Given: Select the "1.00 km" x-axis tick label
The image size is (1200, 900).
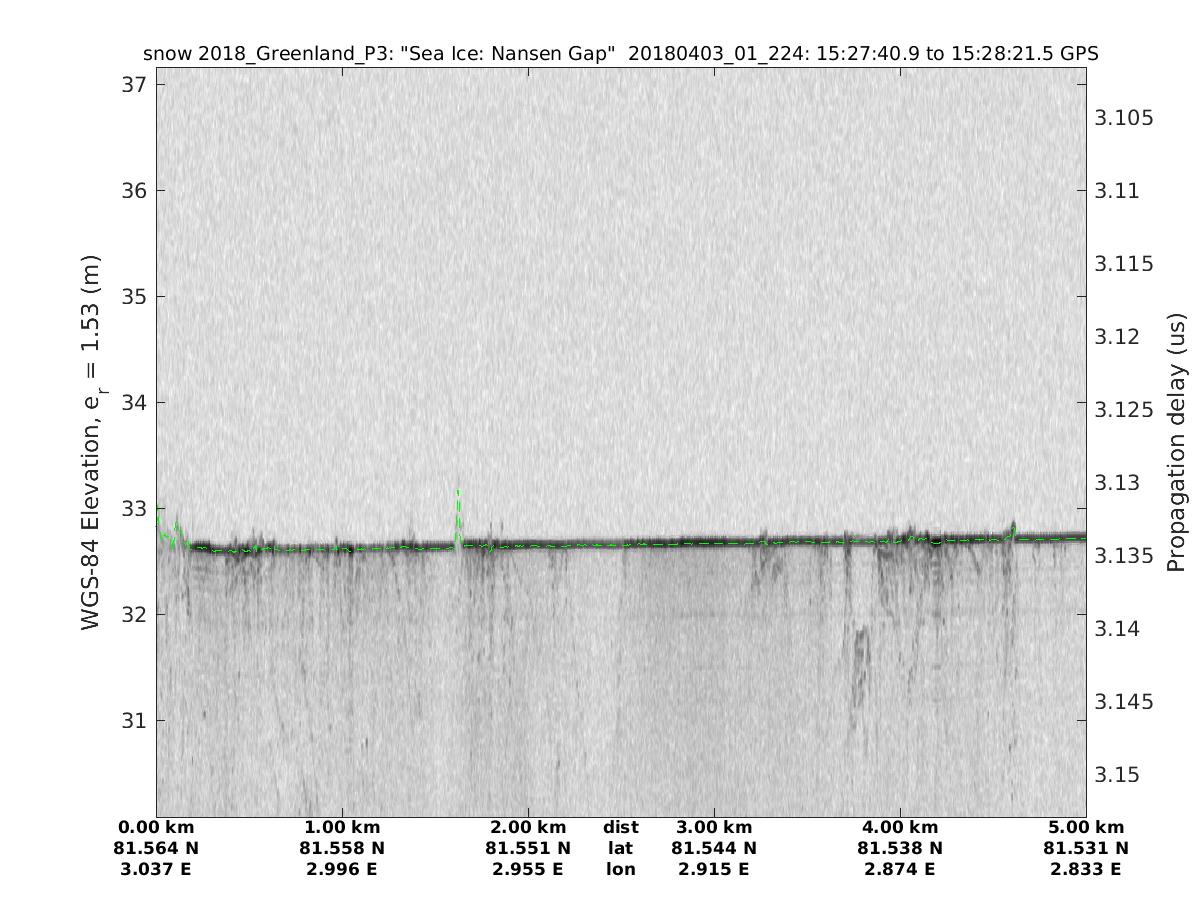Looking at the screenshot, I should [x=342, y=828].
